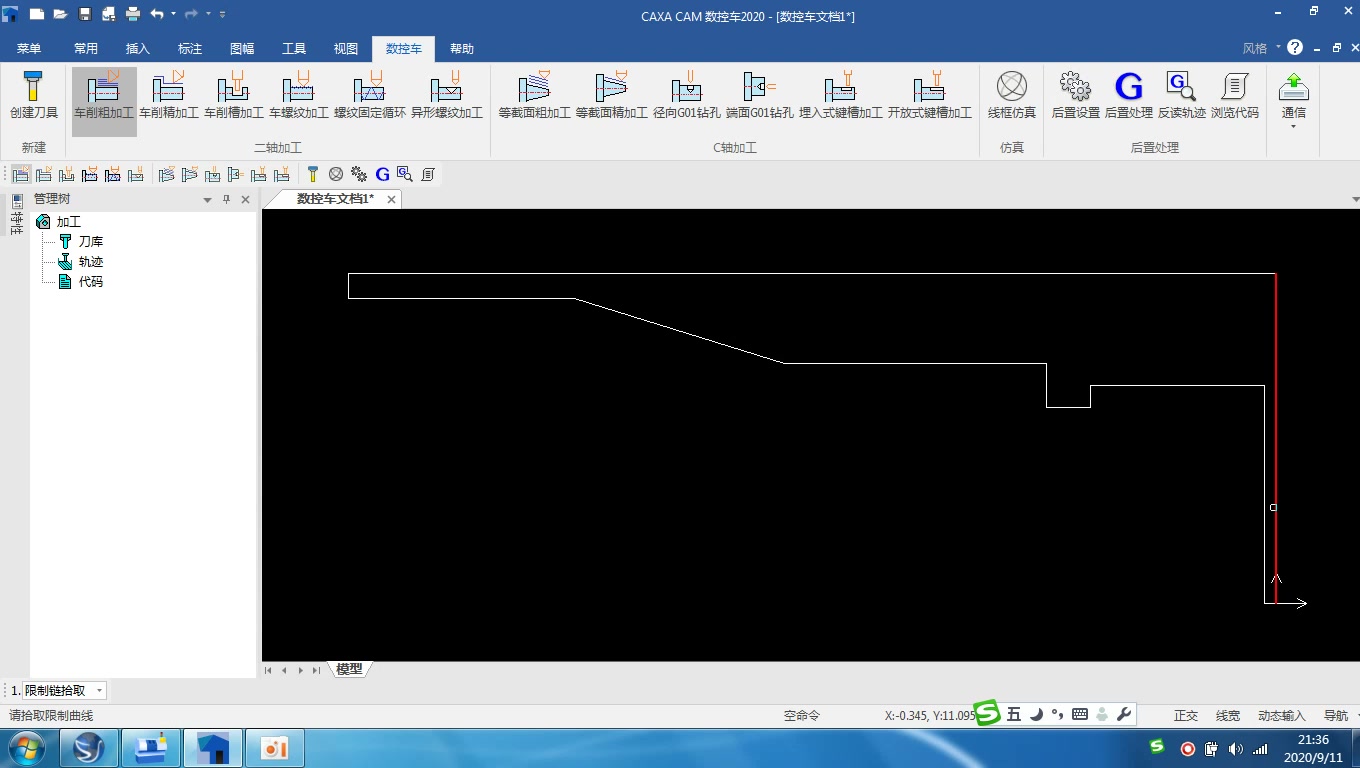Open the 限制链拾取 pick mode dropdown

(64, 691)
